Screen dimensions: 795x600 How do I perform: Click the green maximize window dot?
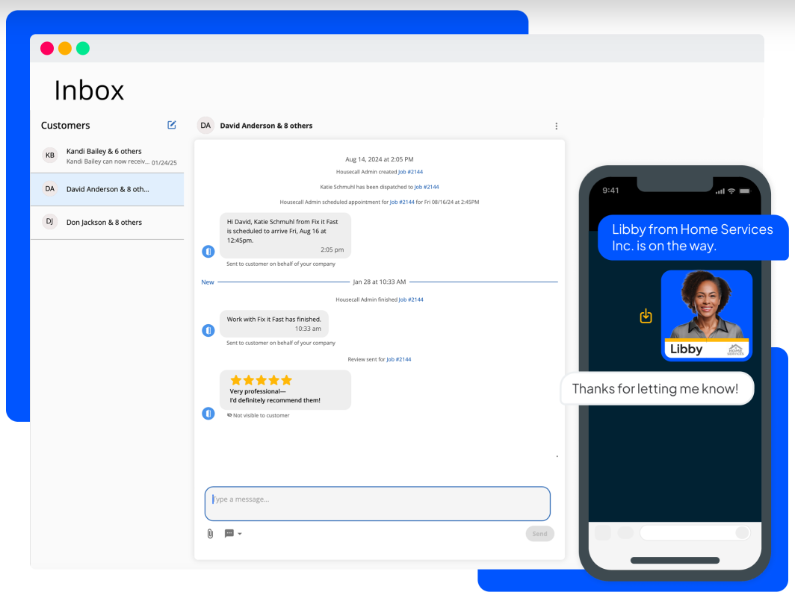click(x=83, y=48)
